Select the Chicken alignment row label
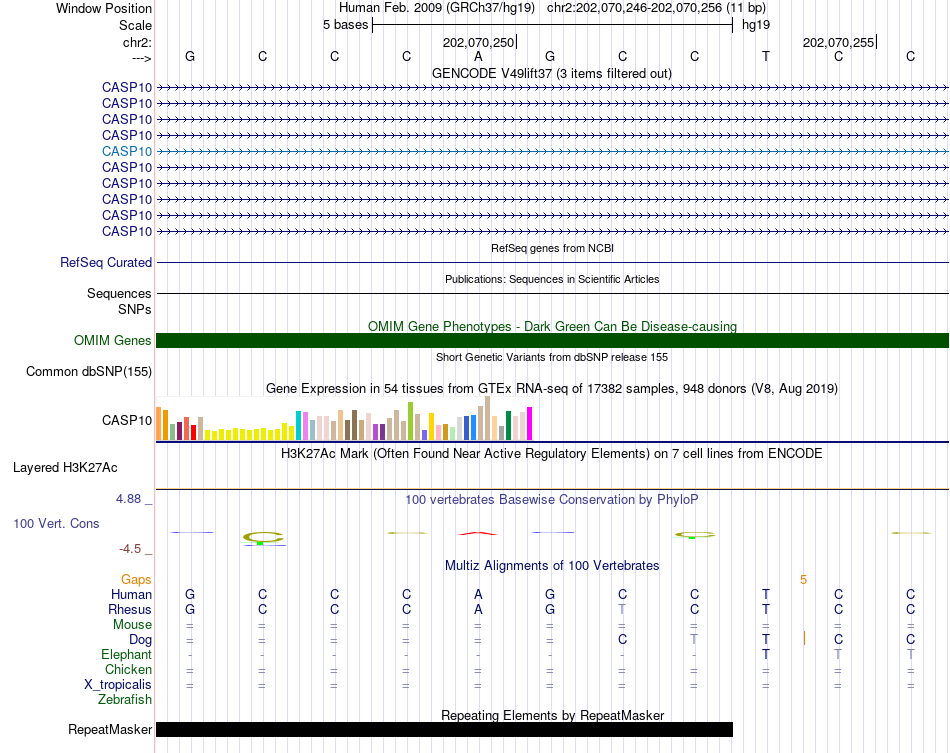The height and width of the screenshot is (753, 950). tap(128, 669)
